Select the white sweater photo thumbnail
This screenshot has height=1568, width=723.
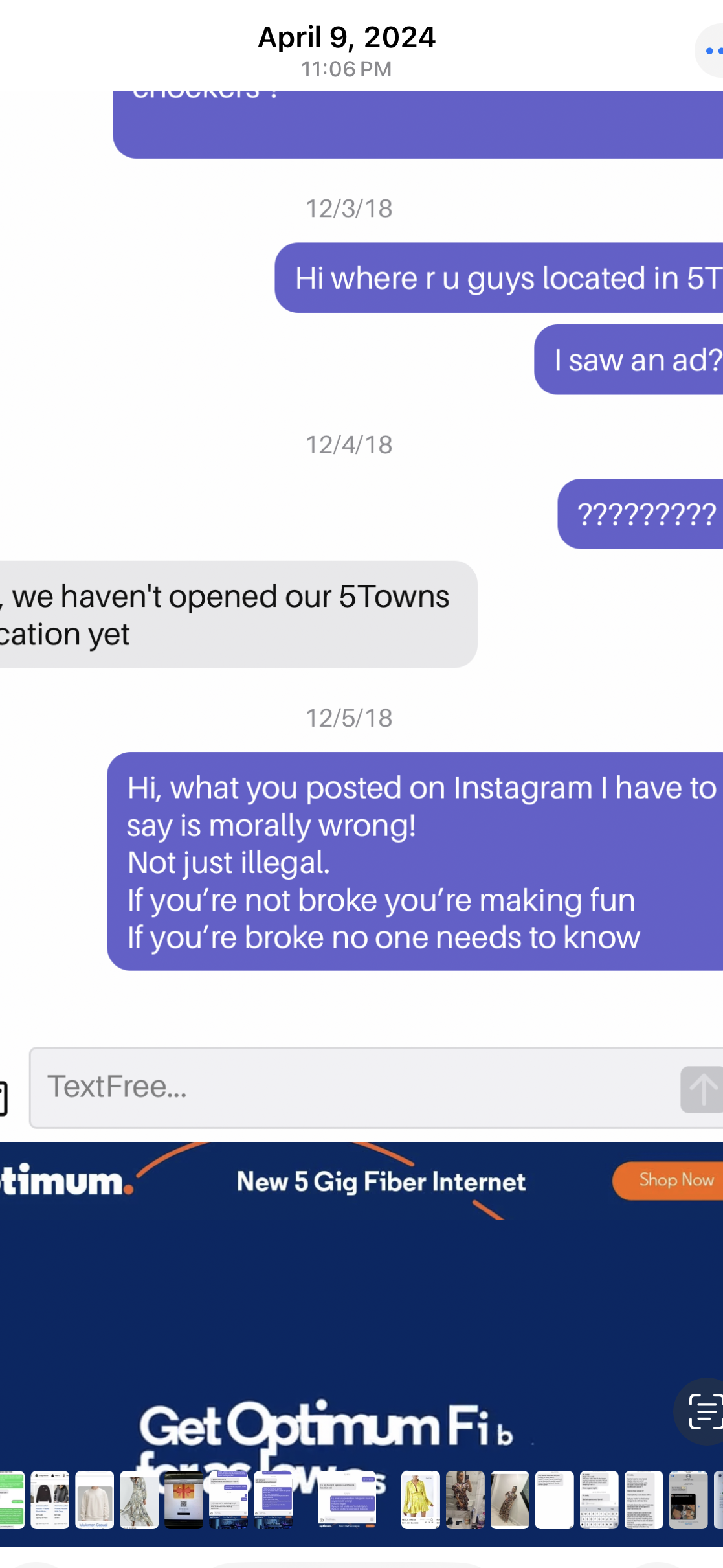(x=95, y=1500)
